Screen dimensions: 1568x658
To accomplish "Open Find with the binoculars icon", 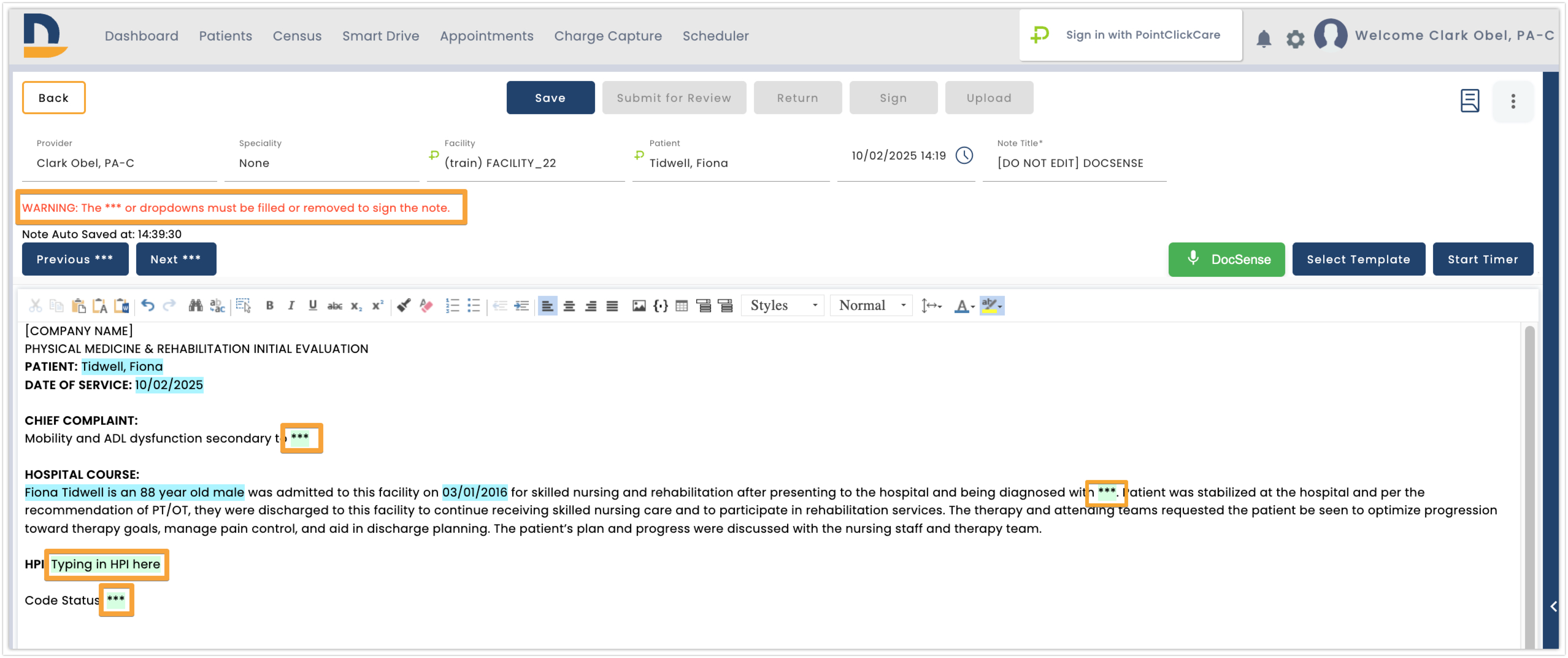I will (x=195, y=306).
